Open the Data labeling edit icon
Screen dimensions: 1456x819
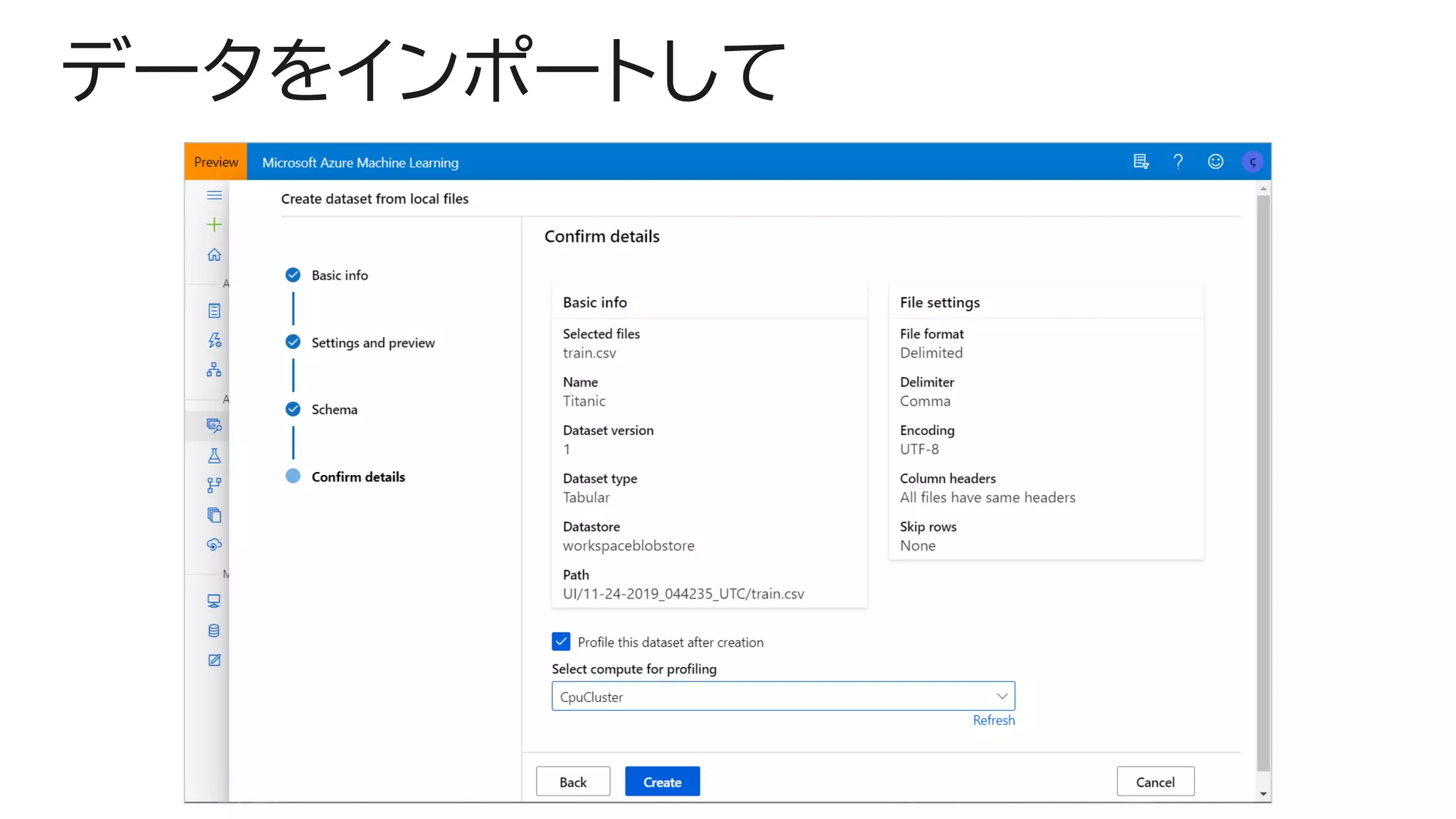214,660
